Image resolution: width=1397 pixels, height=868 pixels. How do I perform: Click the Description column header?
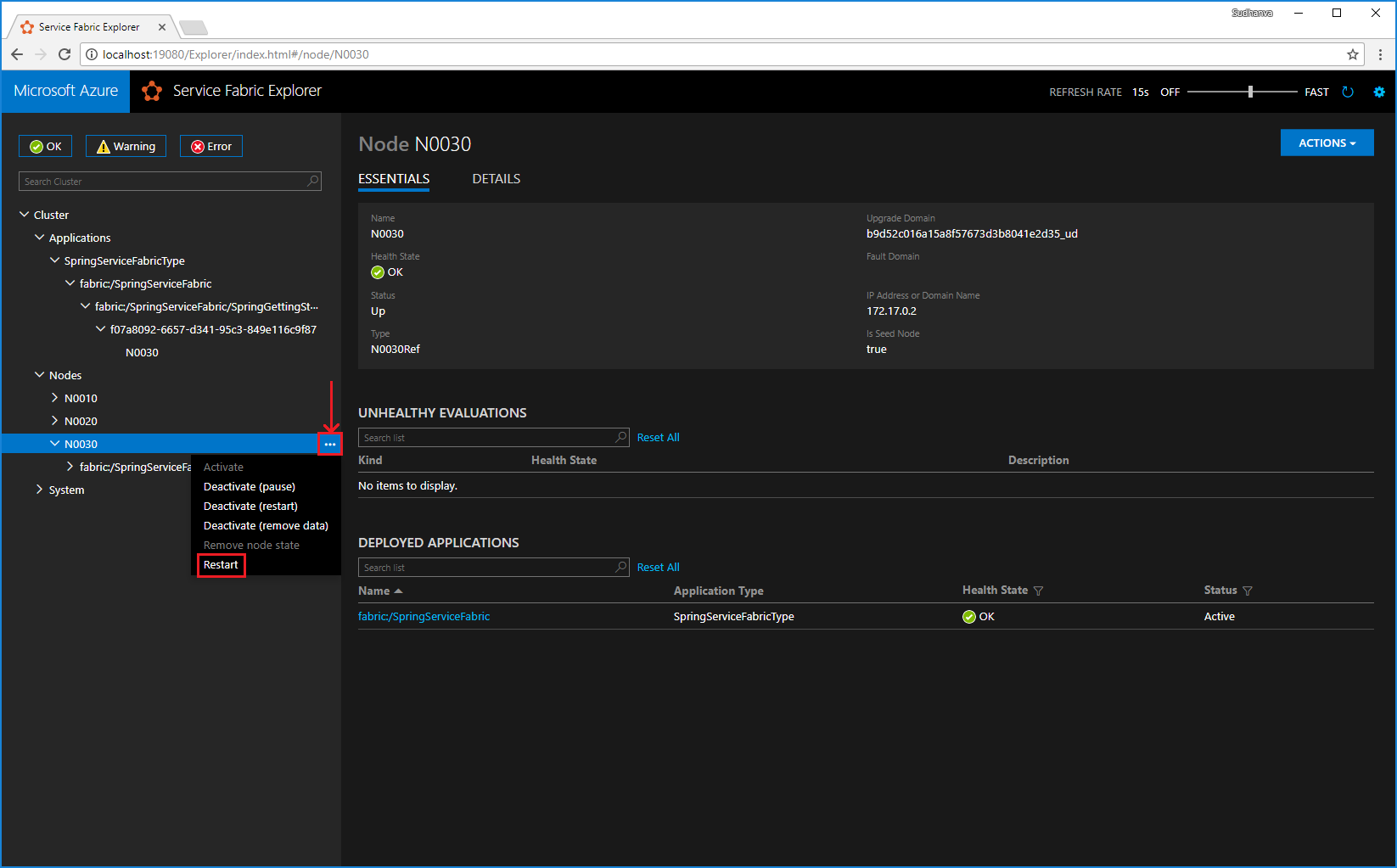[x=1038, y=460]
